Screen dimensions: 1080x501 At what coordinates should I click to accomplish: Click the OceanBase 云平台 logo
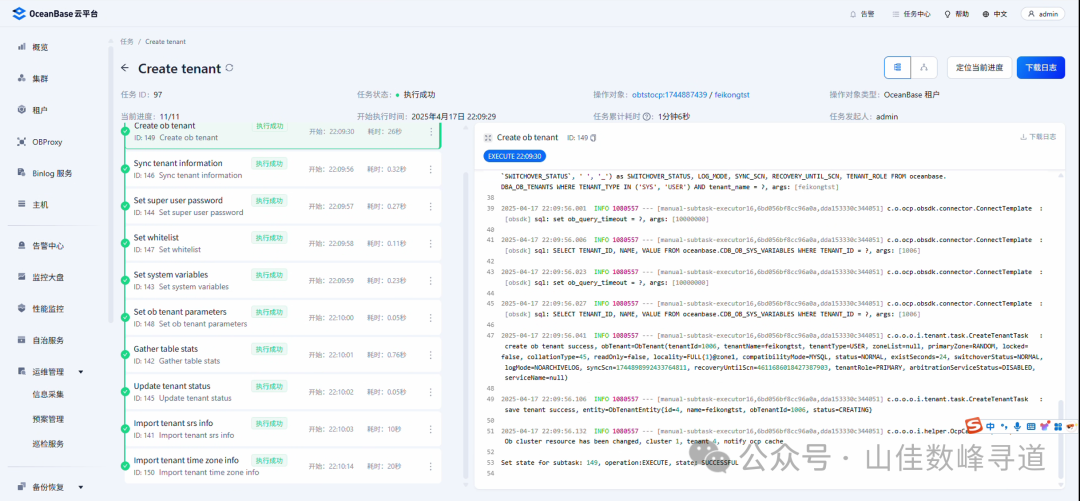pos(55,13)
